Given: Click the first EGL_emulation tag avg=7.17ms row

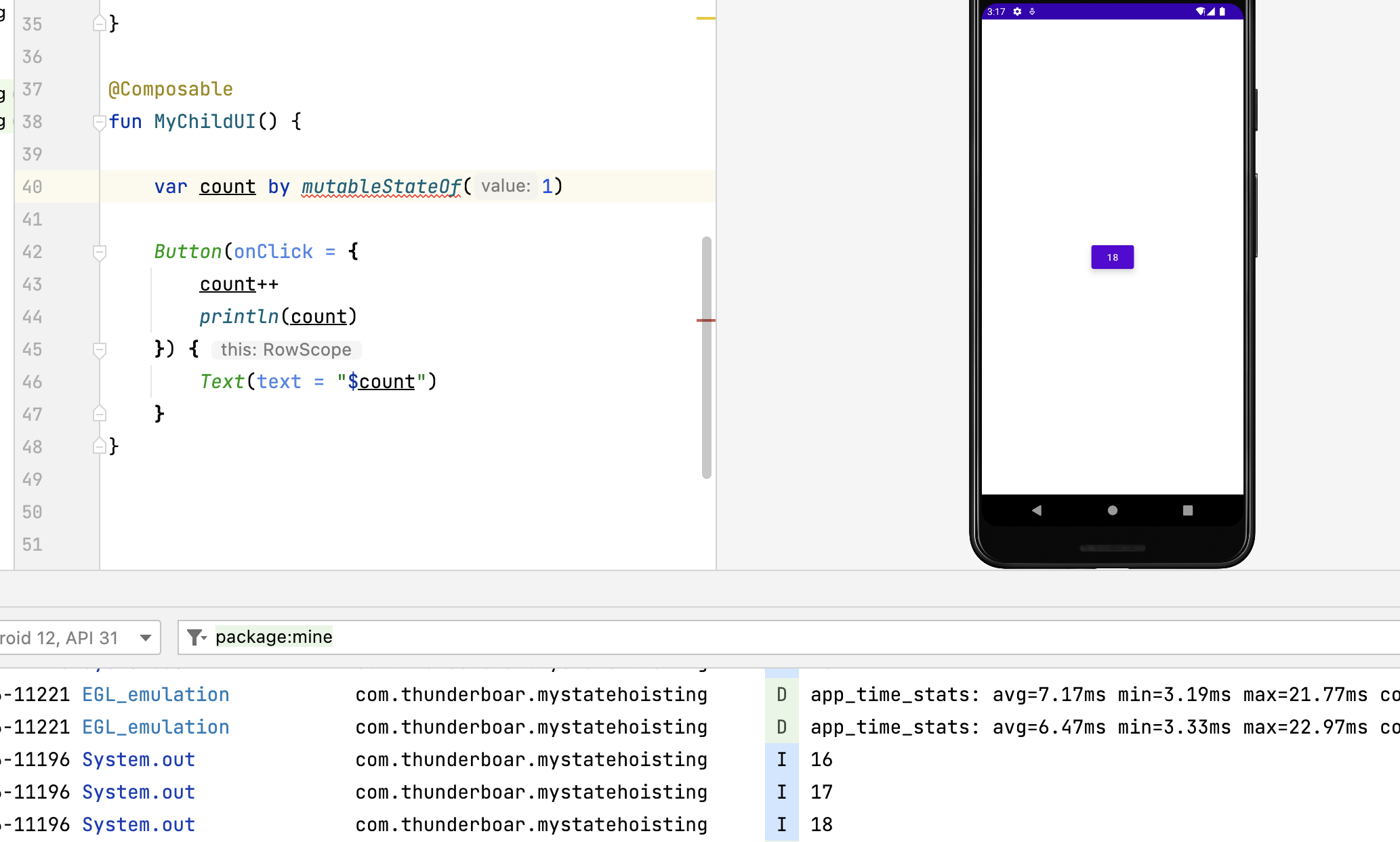Looking at the screenshot, I should [x=156, y=694].
